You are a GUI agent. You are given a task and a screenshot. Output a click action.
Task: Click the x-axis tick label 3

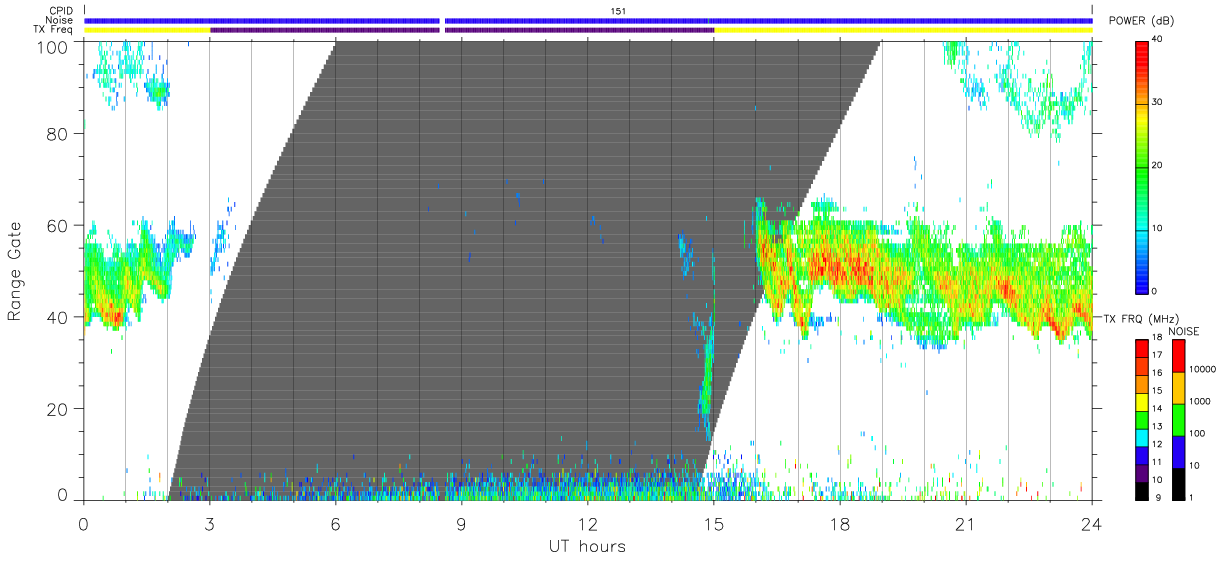pos(209,524)
